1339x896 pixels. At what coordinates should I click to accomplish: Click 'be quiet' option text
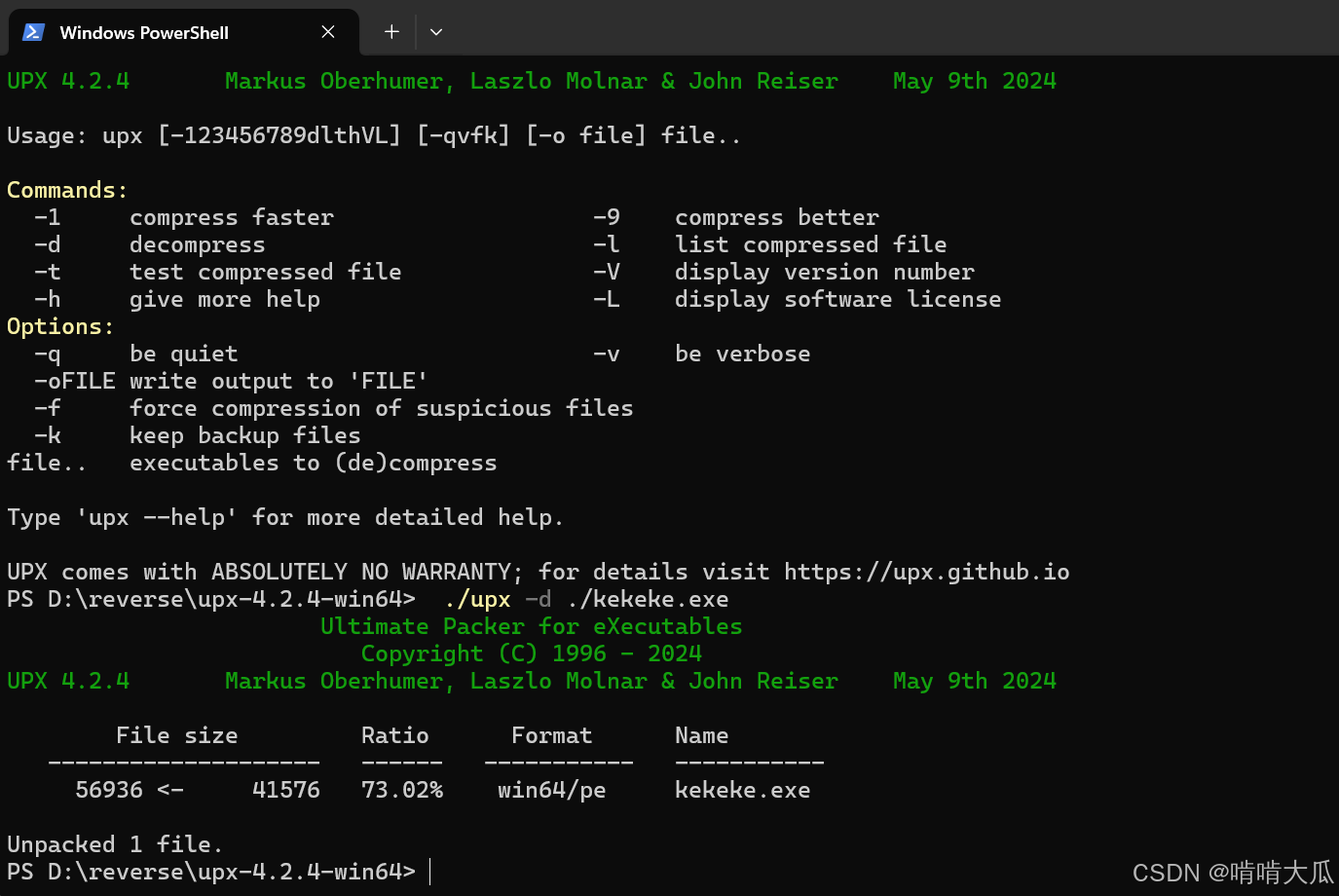point(184,354)
